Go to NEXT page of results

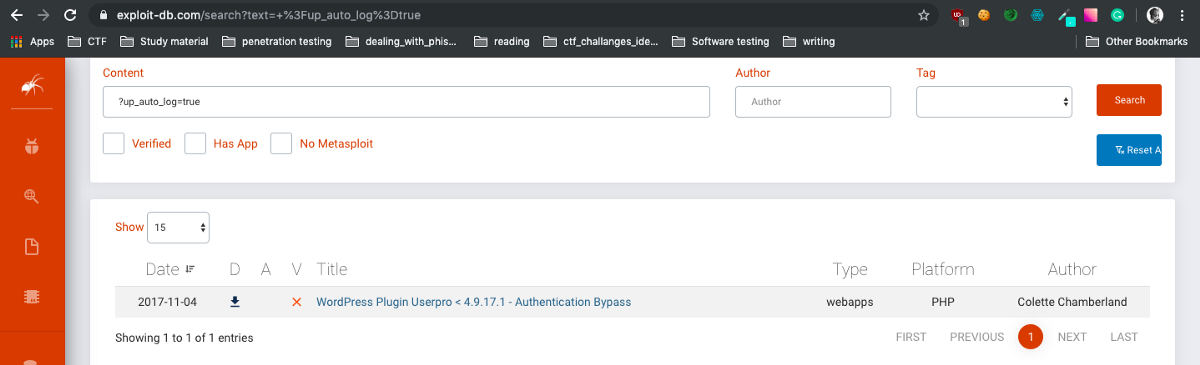point(1072,337)
